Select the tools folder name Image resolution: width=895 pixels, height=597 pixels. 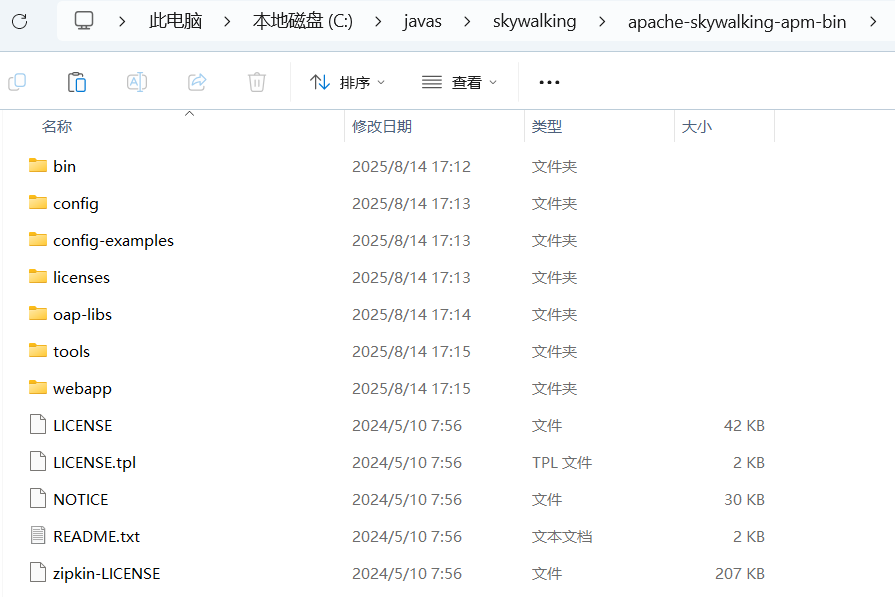(x=71, y=352)
